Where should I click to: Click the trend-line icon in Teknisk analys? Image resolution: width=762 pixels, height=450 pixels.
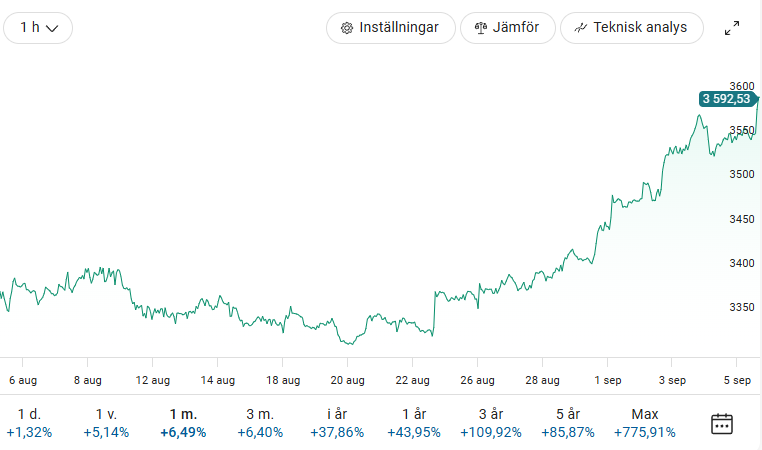pos(580,28)
